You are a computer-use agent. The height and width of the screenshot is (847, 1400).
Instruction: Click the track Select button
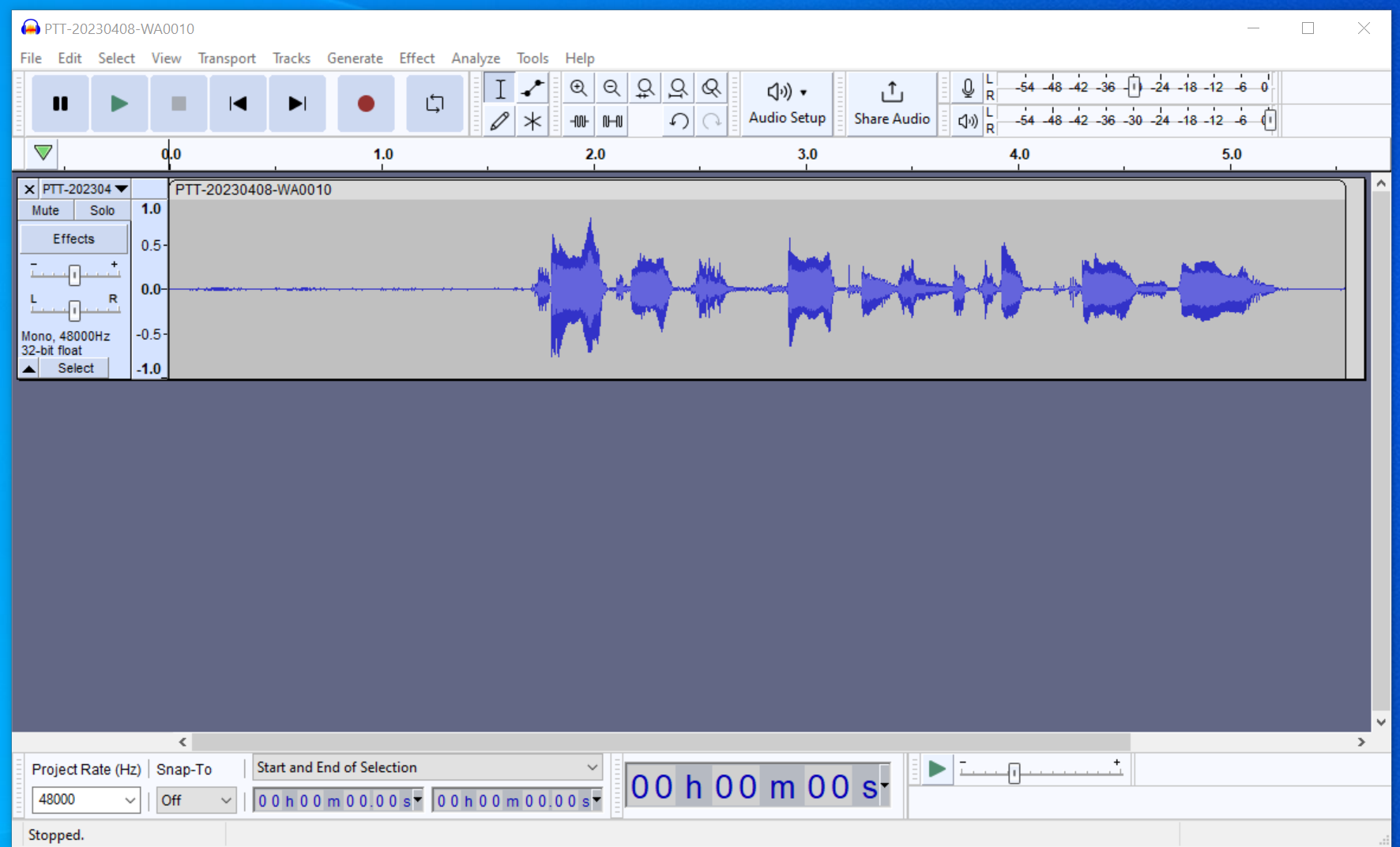(75, 368)
